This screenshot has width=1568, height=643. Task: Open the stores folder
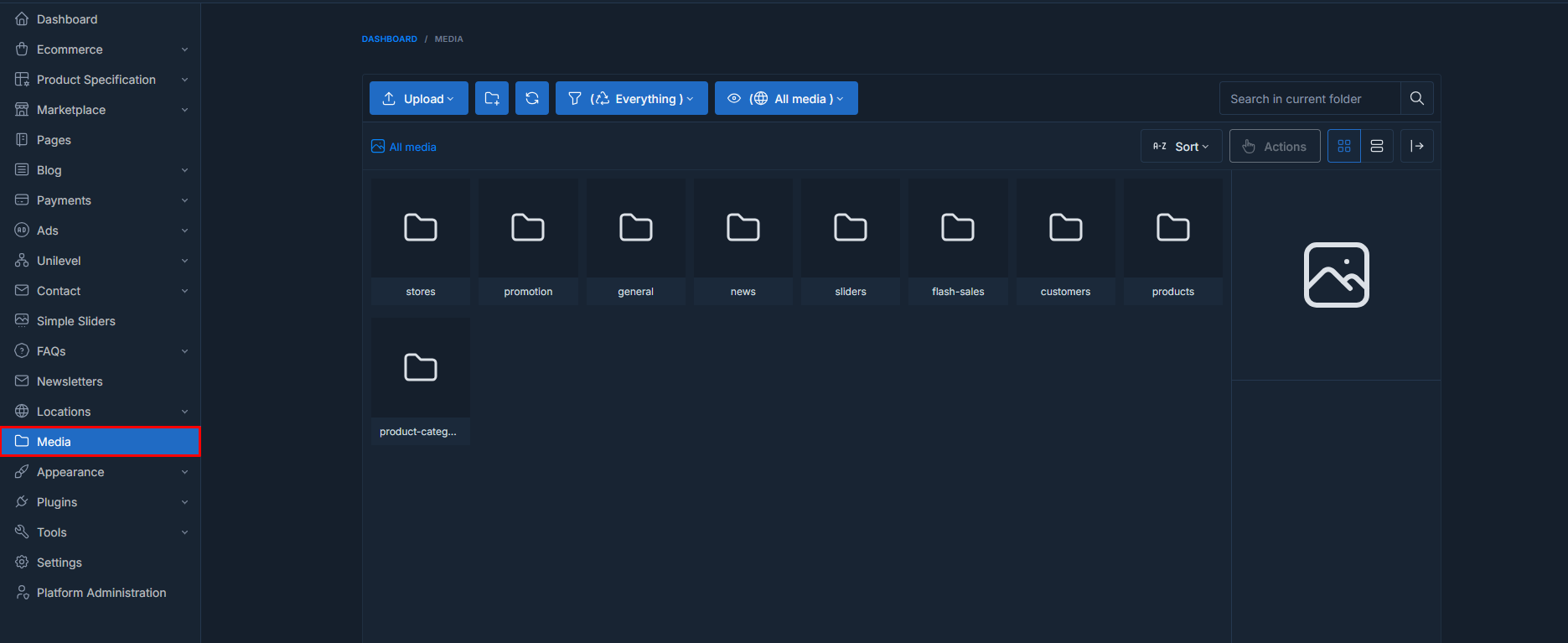click(x=421, y=241)
